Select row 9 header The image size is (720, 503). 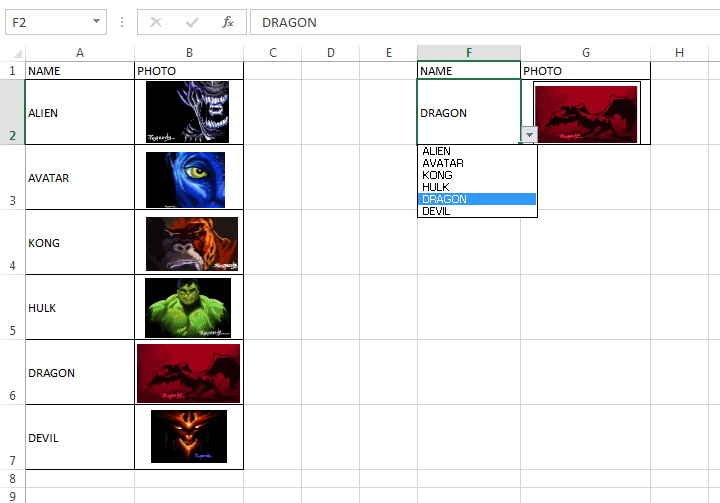12,496
